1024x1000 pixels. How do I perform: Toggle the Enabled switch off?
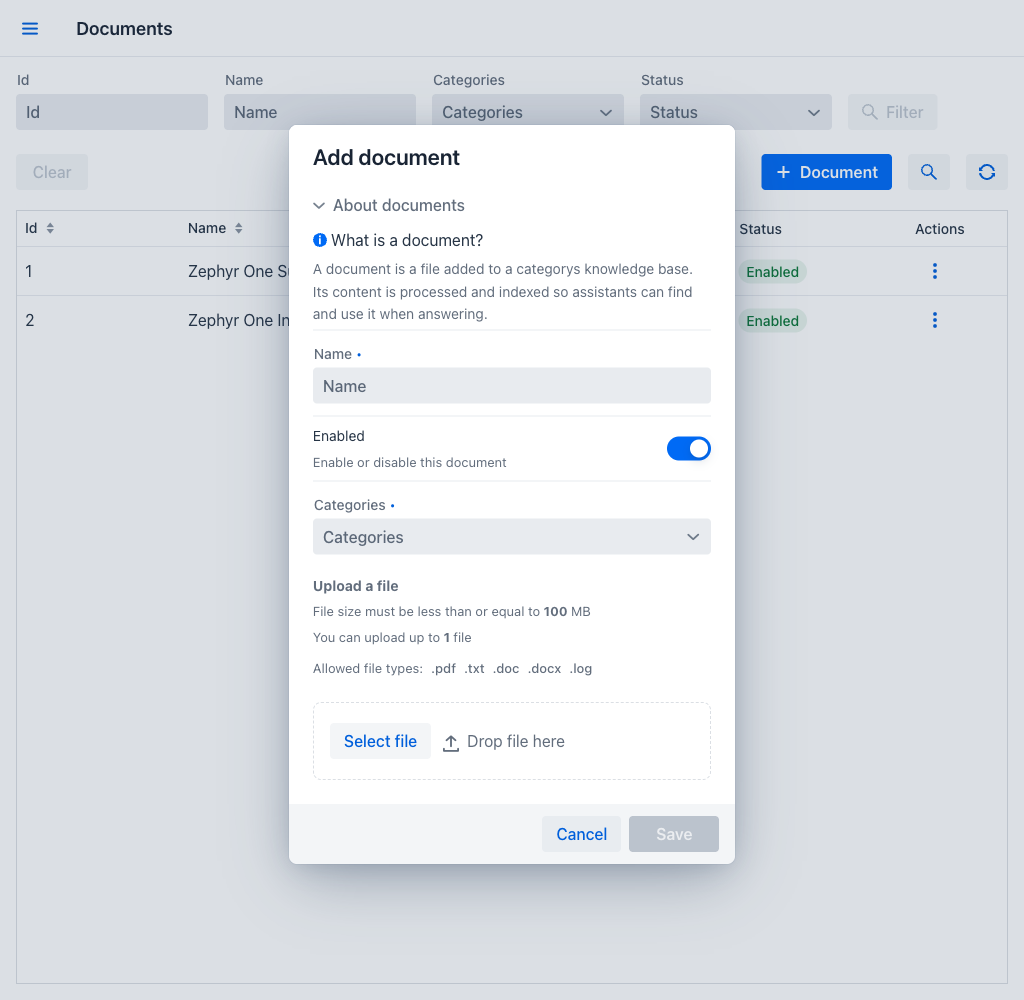click(688, 449)
